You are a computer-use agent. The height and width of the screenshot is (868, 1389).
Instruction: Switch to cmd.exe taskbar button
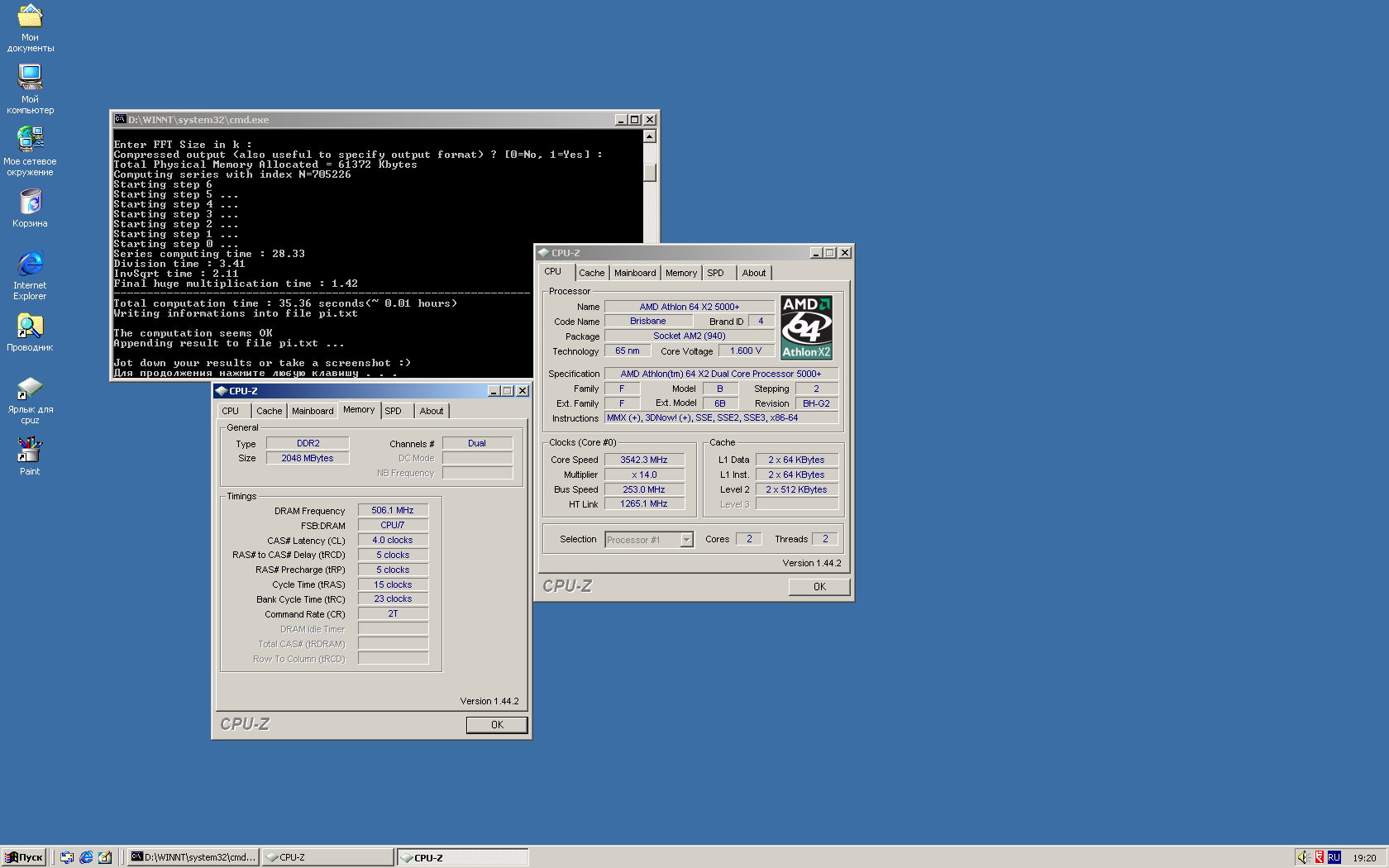(x=193, y=857)
